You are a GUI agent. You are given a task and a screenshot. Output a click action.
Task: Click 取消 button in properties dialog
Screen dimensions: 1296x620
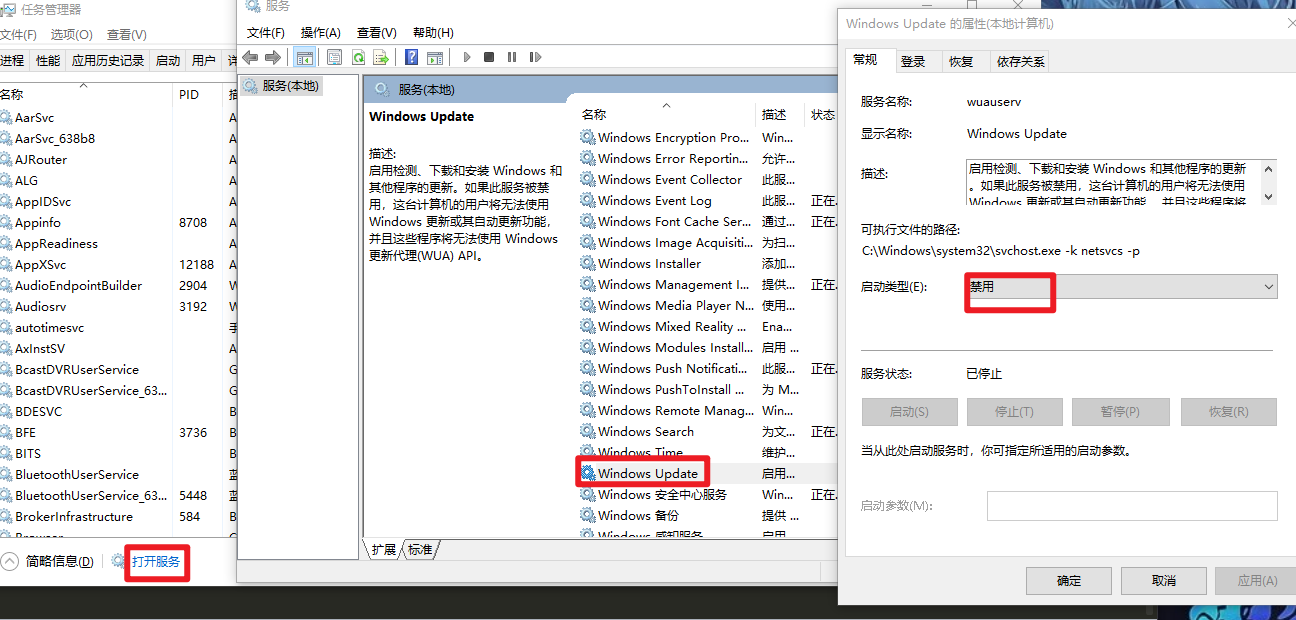click(x=1163, y=581)
